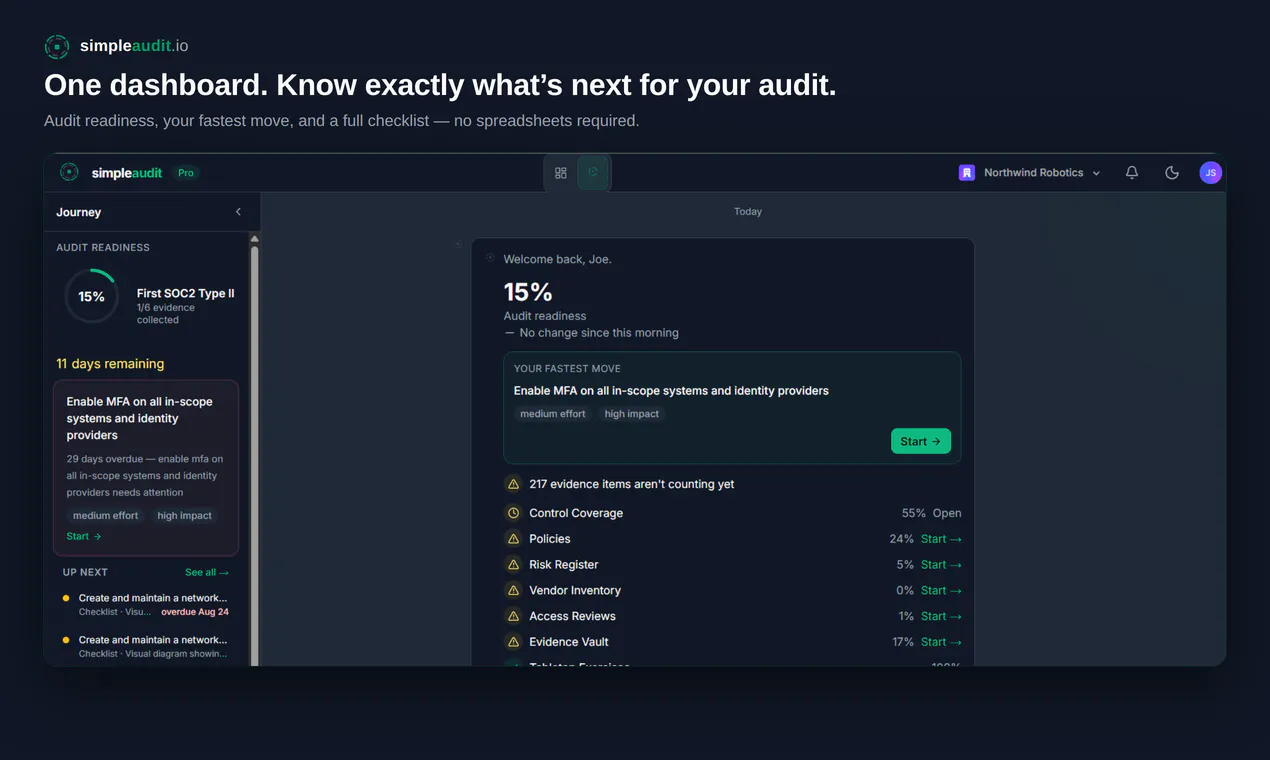Screen dimensions: 1270x760
Task: Click the Access Reviews warning icon
Action: point(513,616)
